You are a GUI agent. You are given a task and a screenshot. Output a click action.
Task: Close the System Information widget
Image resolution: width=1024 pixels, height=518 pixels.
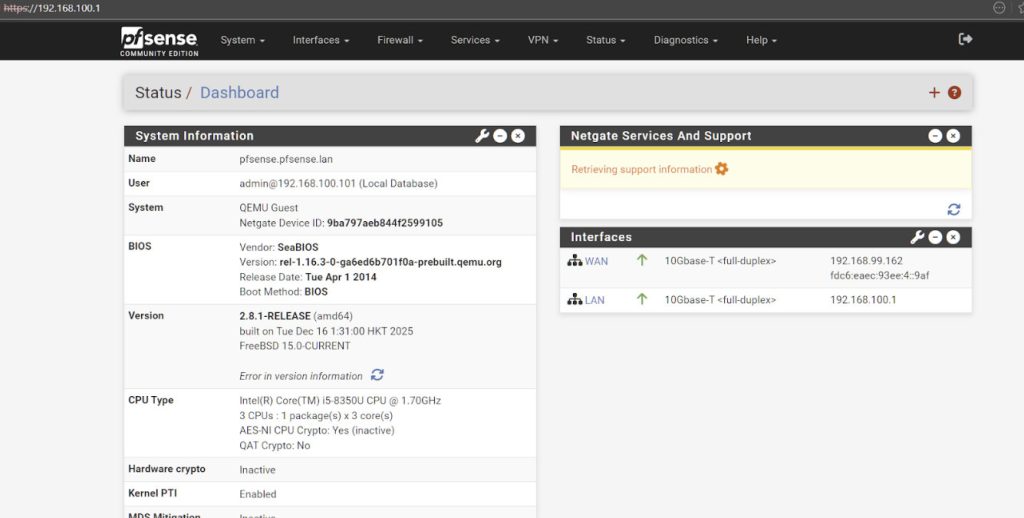tap(518, 136)
